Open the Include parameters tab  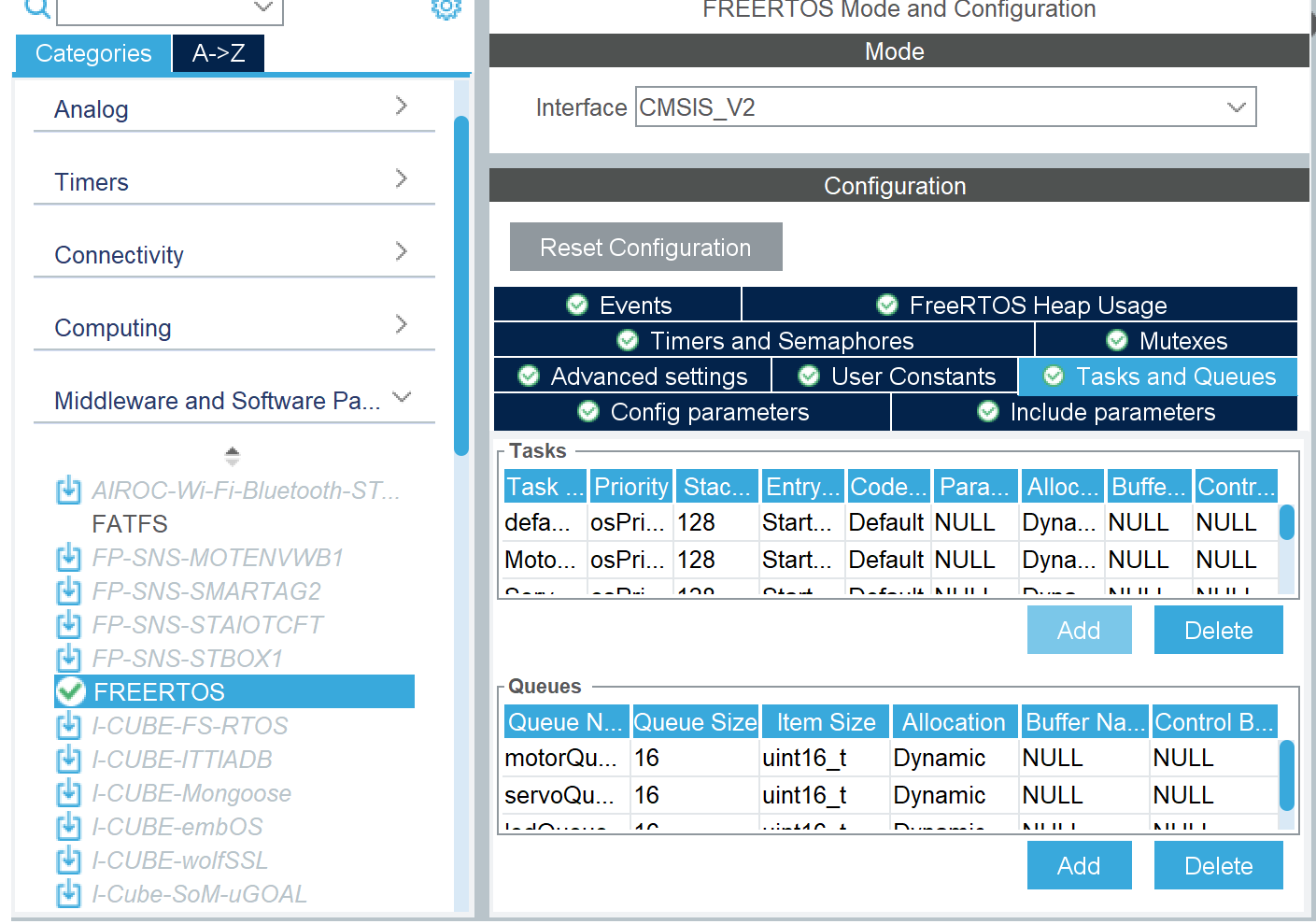1095,411
